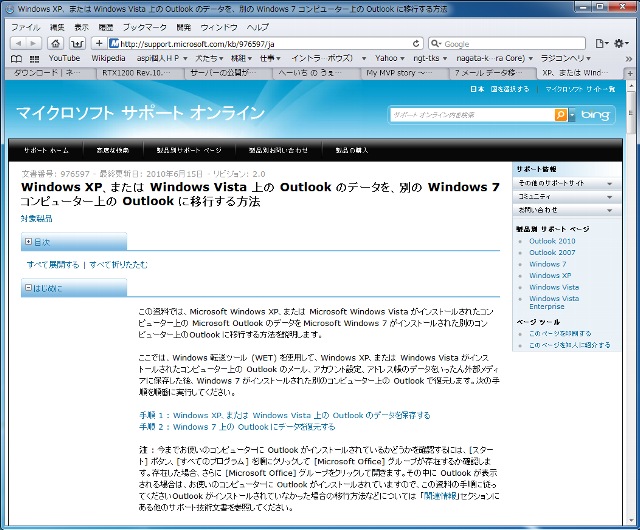Open the Home page icon
The height and width of the screenshot is (530, 640).
pyautogui.click(x=56, y=43)
